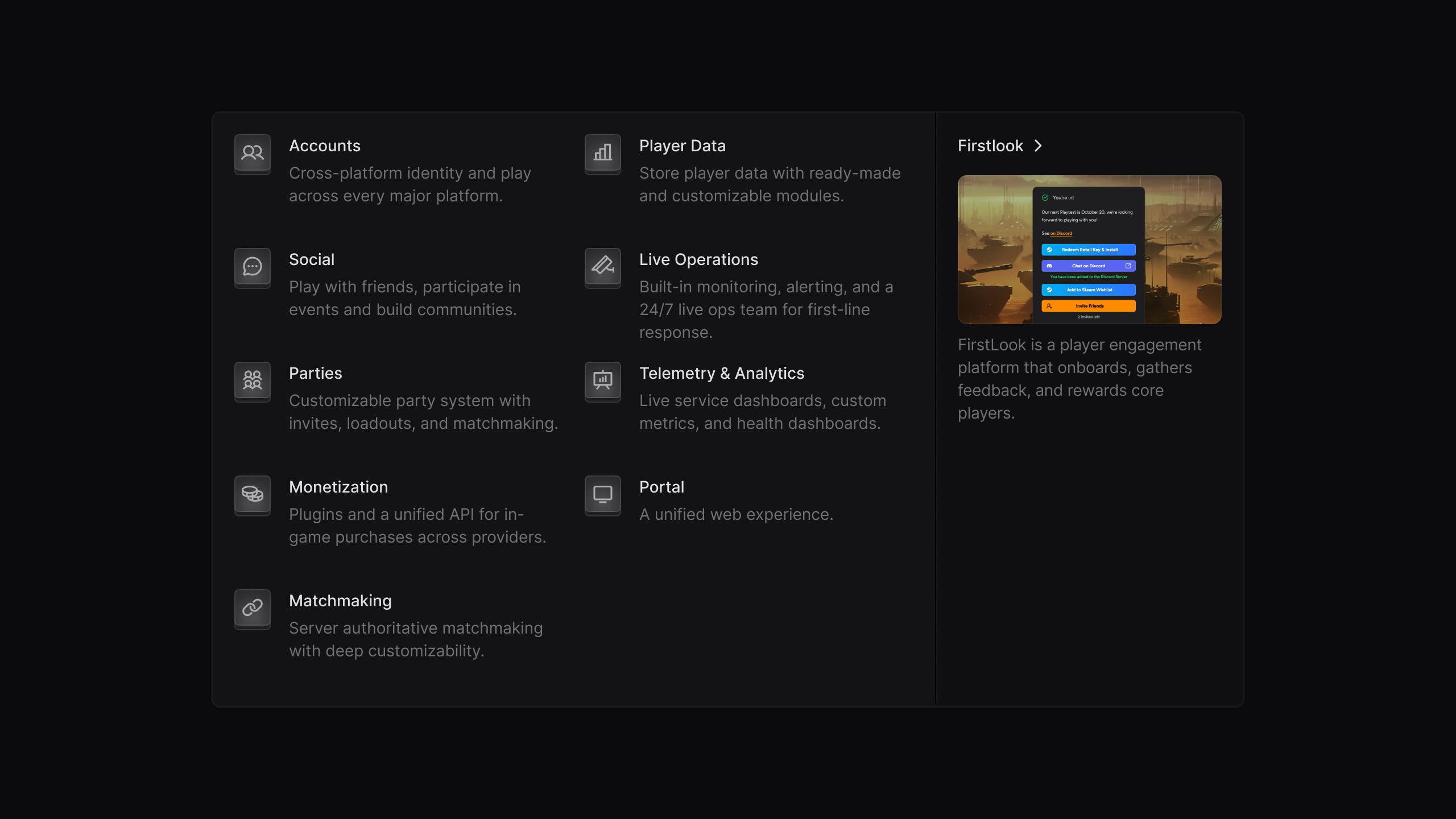Click the Parties group icon
This screenshot has height=819, width=1456.
[252, 380]
